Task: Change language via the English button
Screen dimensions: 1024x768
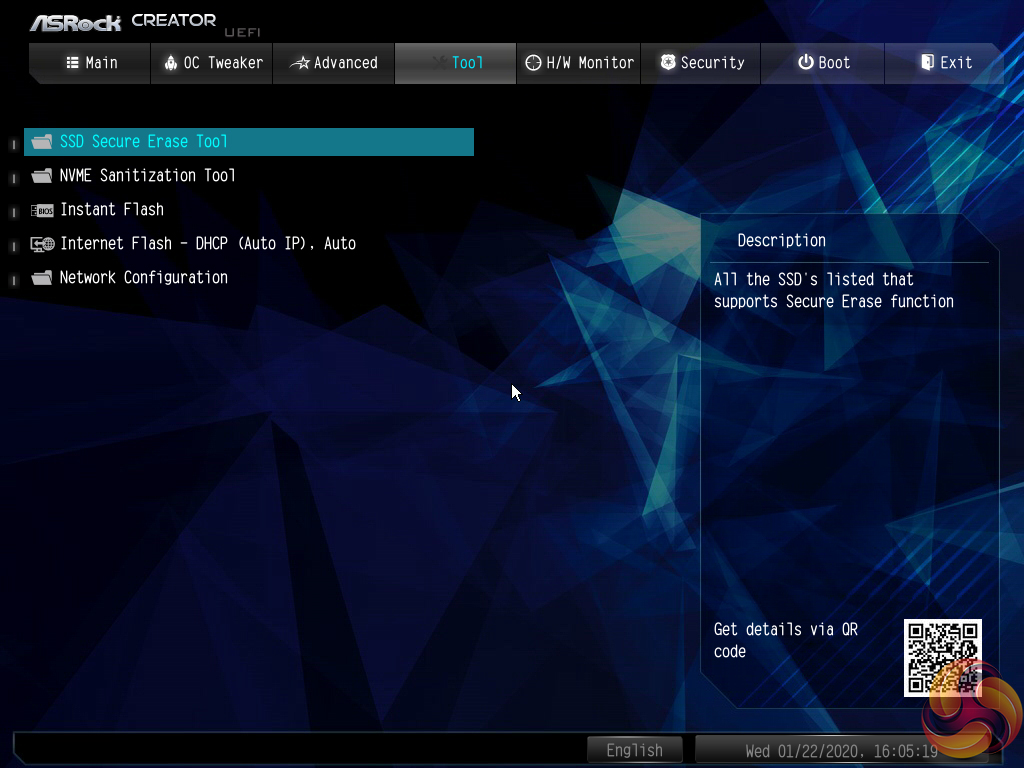Action: (634, 750)
